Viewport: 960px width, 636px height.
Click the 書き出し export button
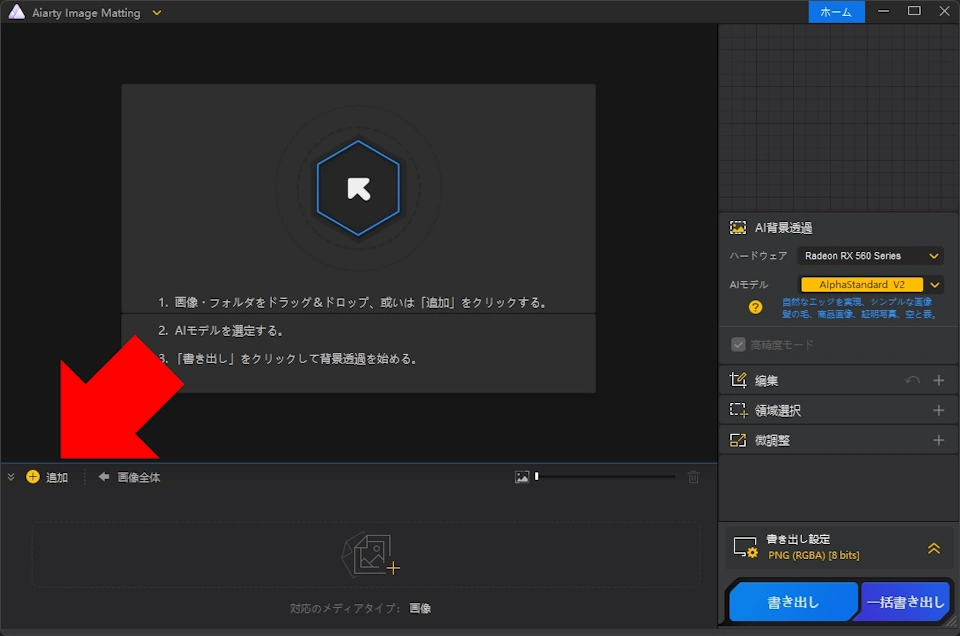click(793, 602)
